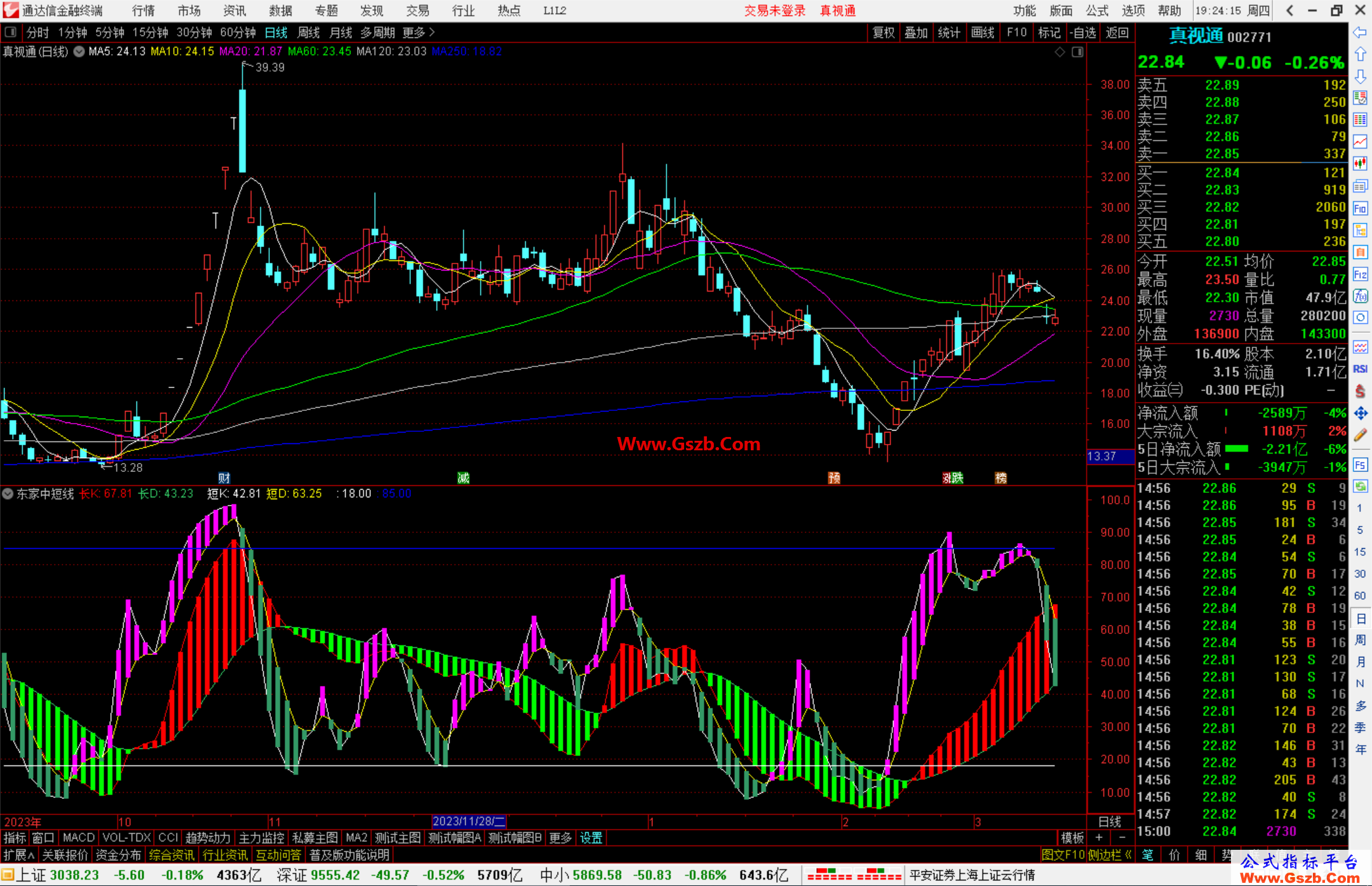Click the 统计 statistics button
Image resolution: width=1372 pixels, height=886 pixels.
pos(949,32)
